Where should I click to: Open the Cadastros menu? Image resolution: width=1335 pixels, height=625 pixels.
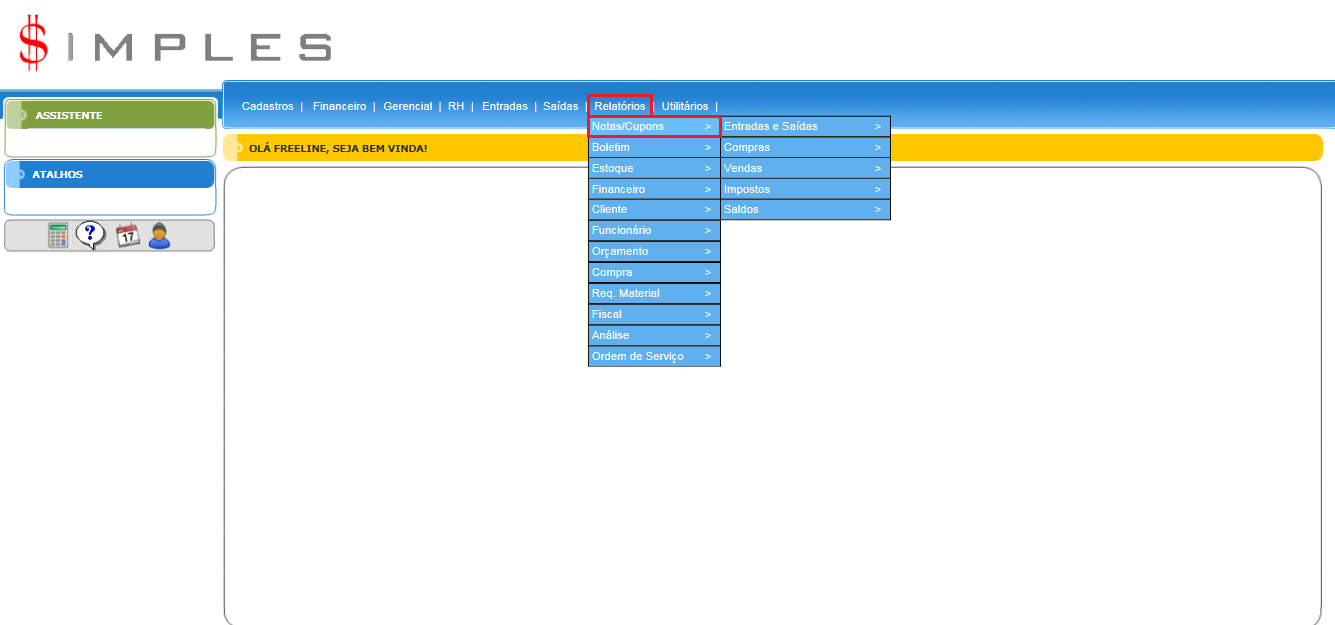tap(267, 106)
